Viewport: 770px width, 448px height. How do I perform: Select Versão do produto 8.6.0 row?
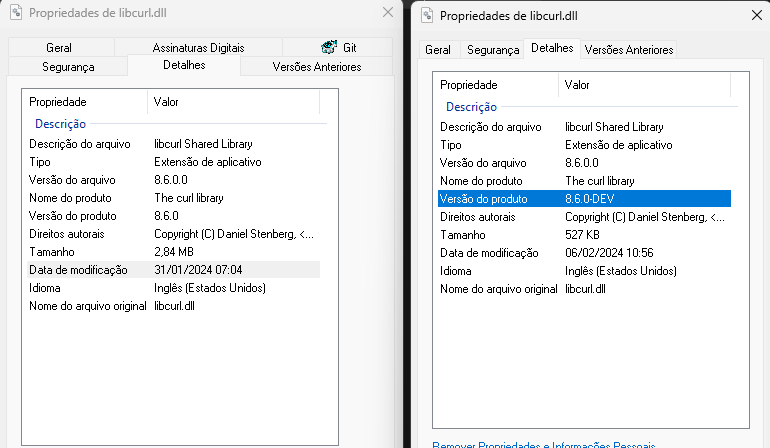click(173, 216)
